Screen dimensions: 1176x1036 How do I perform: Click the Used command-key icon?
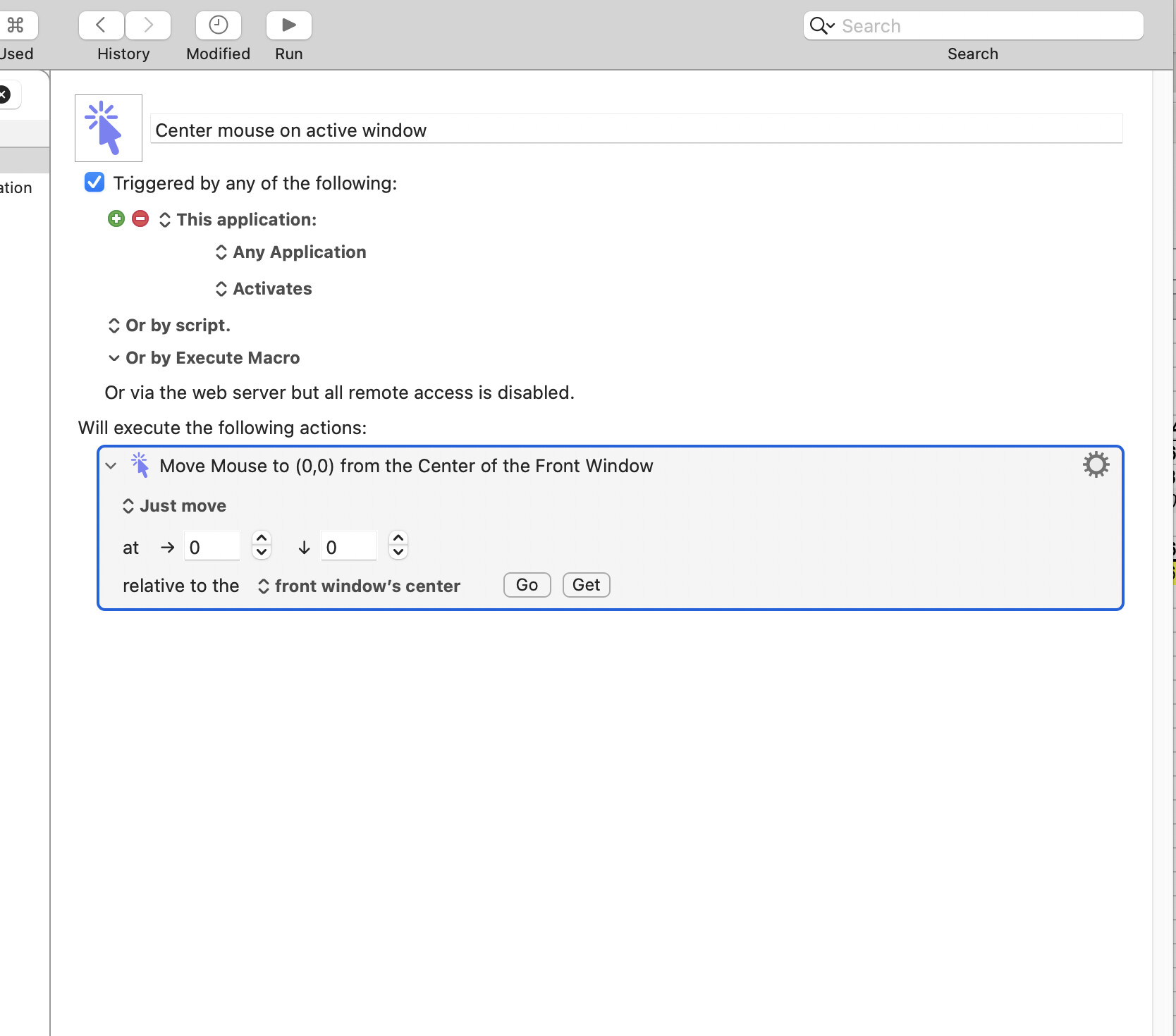(16, 25)
